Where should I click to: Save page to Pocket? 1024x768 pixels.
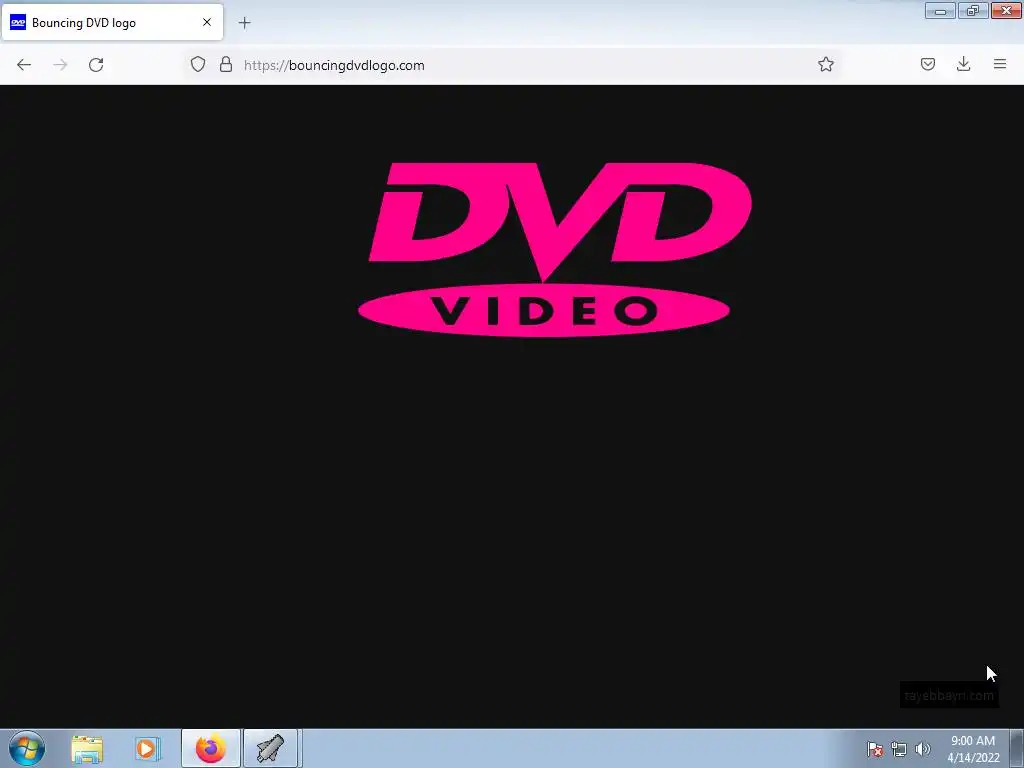pos(928,64)
